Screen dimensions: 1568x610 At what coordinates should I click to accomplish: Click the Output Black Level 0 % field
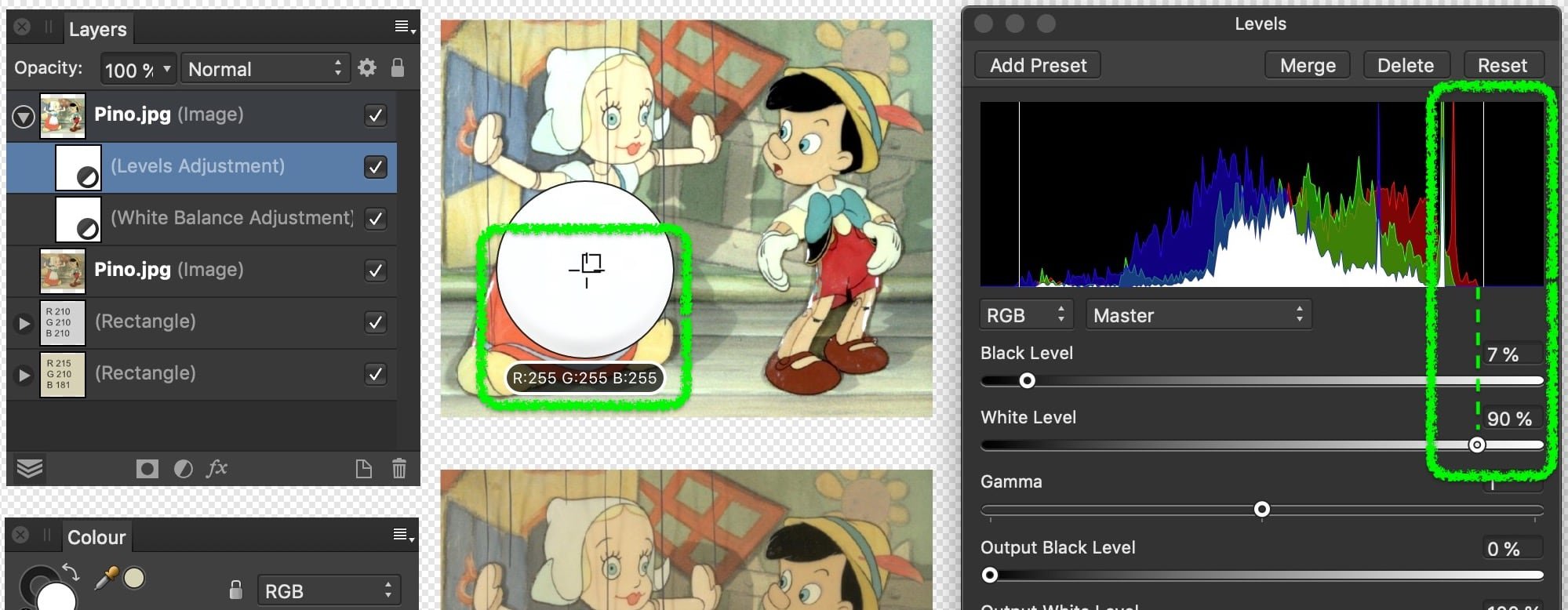pyautogui.click(x=1512, y=549)
